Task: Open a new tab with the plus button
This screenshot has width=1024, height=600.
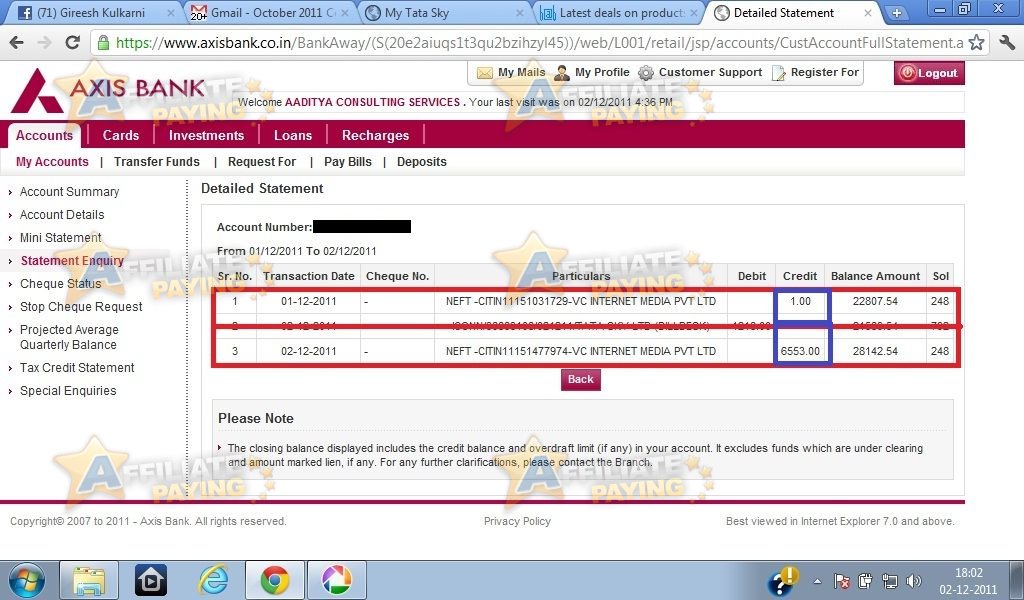Action: point(897,12)
